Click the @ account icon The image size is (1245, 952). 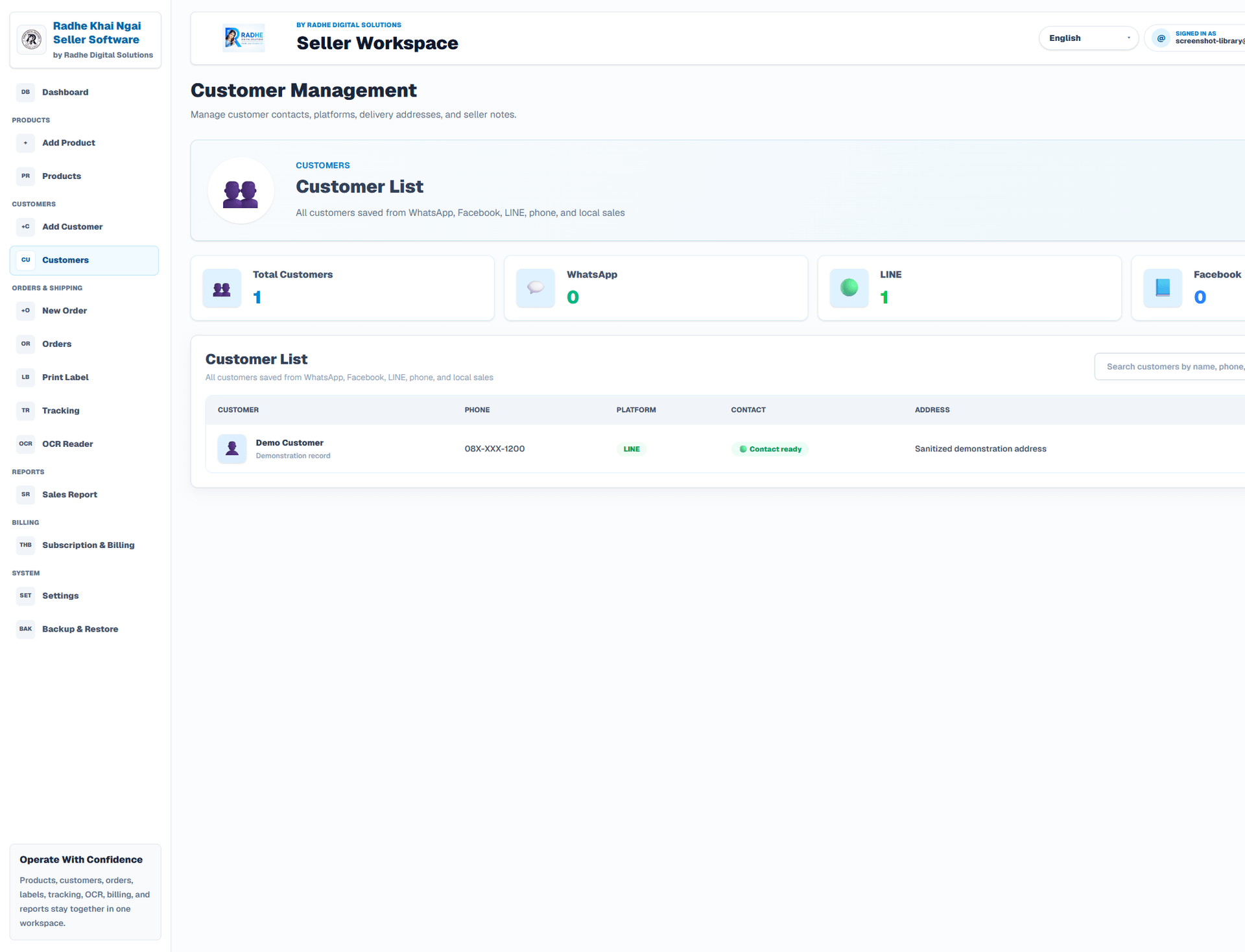pyautogui.click(x=1161, y=38)
